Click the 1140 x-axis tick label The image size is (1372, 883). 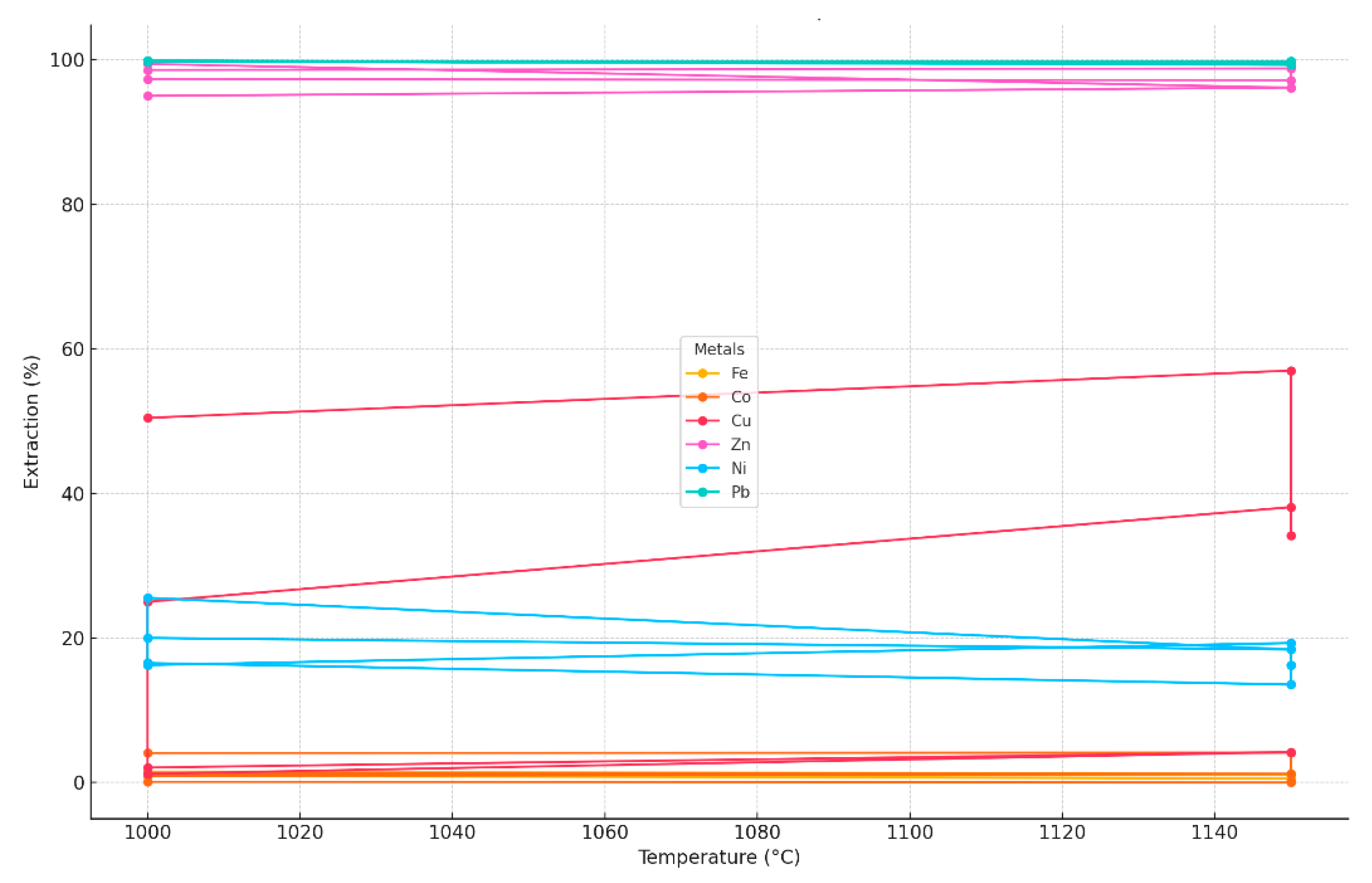(1214, 832)
